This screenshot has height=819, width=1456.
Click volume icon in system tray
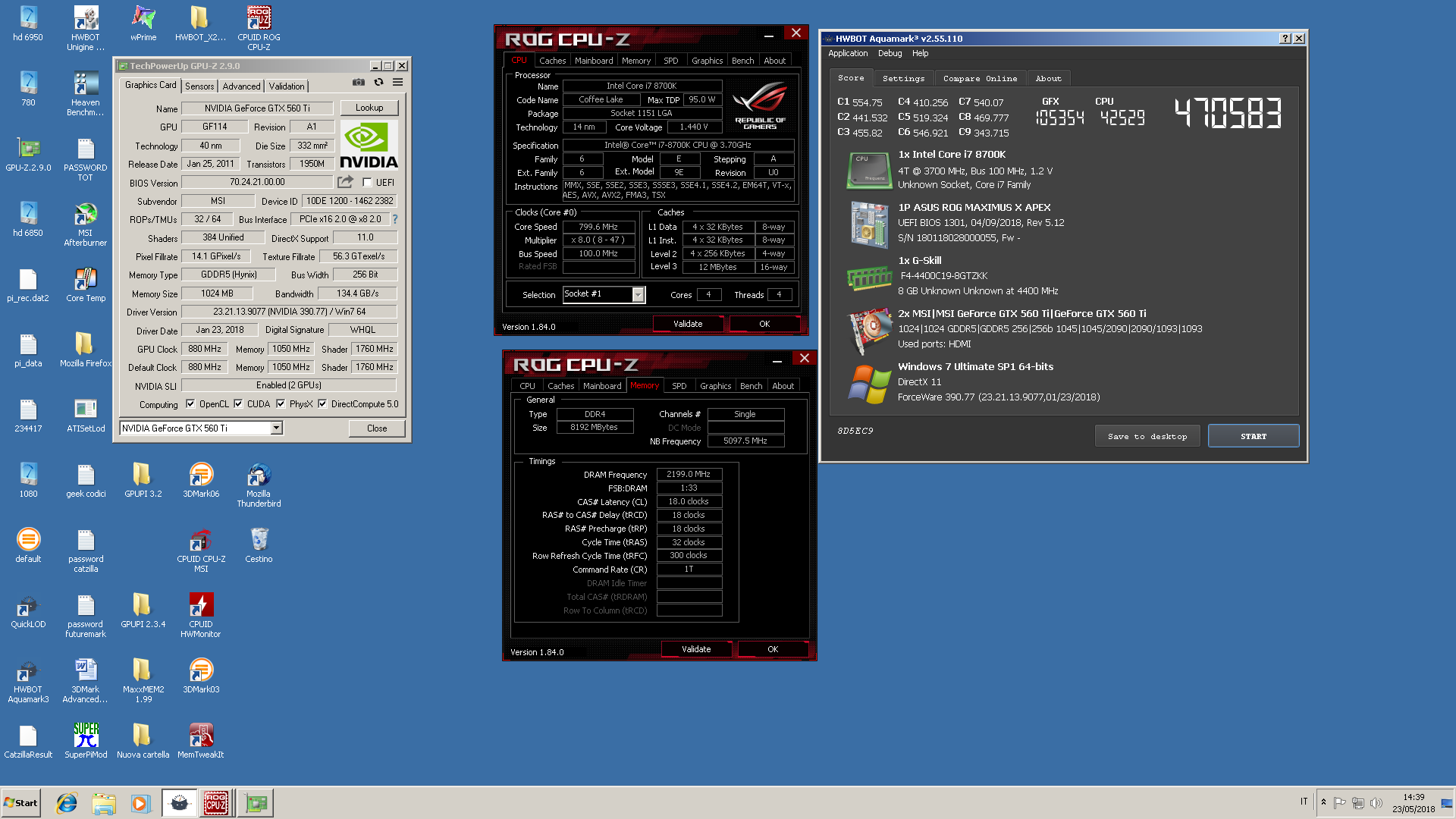click(1376, 802)
